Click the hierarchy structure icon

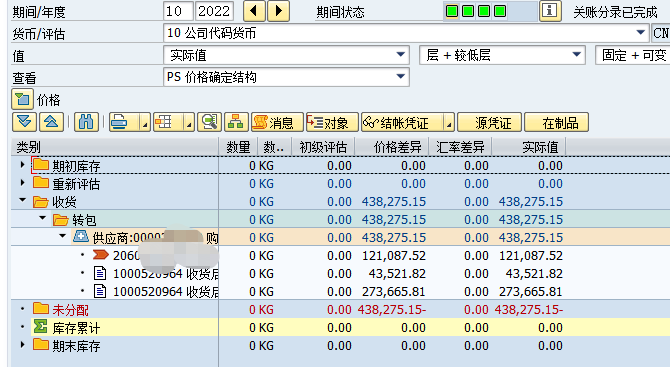236,122
